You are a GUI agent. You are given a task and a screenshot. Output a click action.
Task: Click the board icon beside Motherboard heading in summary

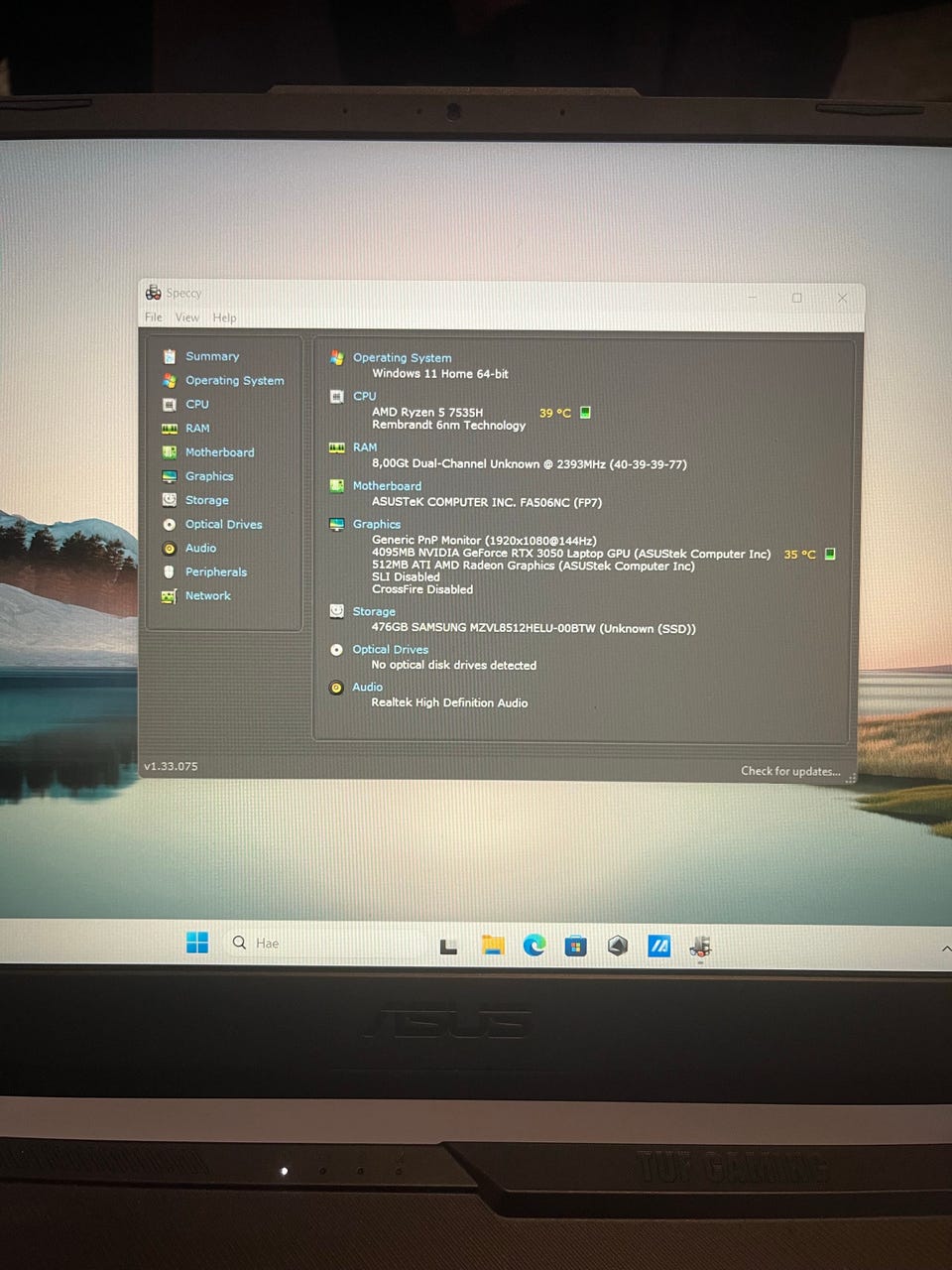point(337,486)
